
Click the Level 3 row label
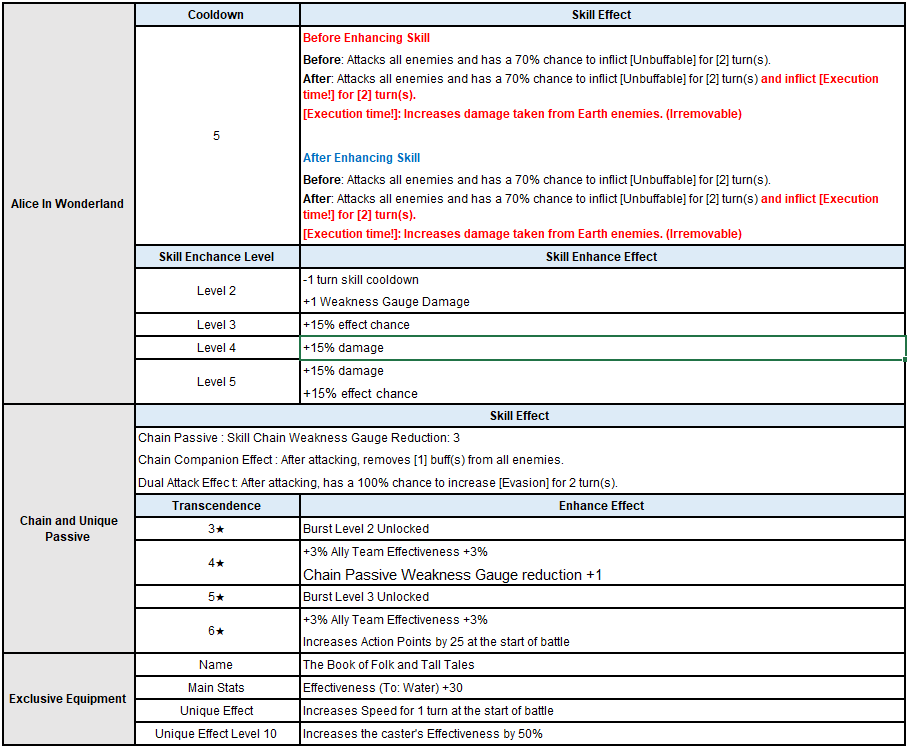coord(216,325)
